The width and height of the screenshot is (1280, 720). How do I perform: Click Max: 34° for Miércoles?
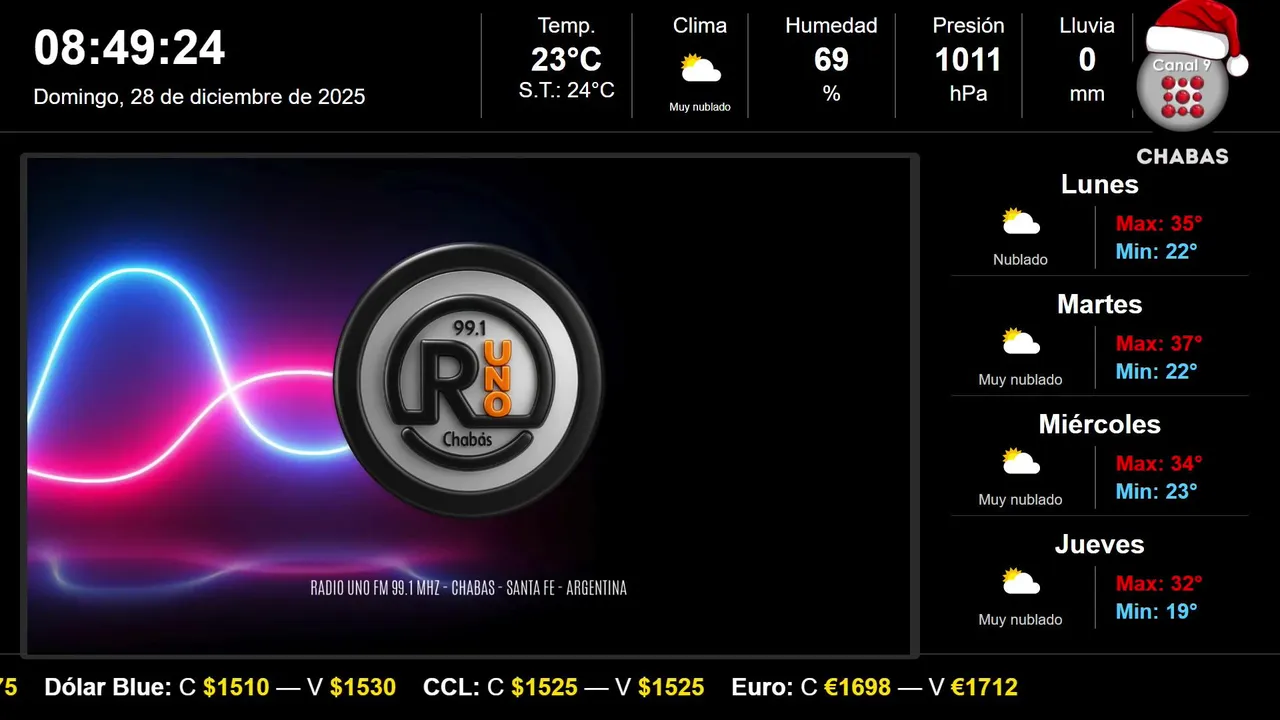click(1159, 463)
